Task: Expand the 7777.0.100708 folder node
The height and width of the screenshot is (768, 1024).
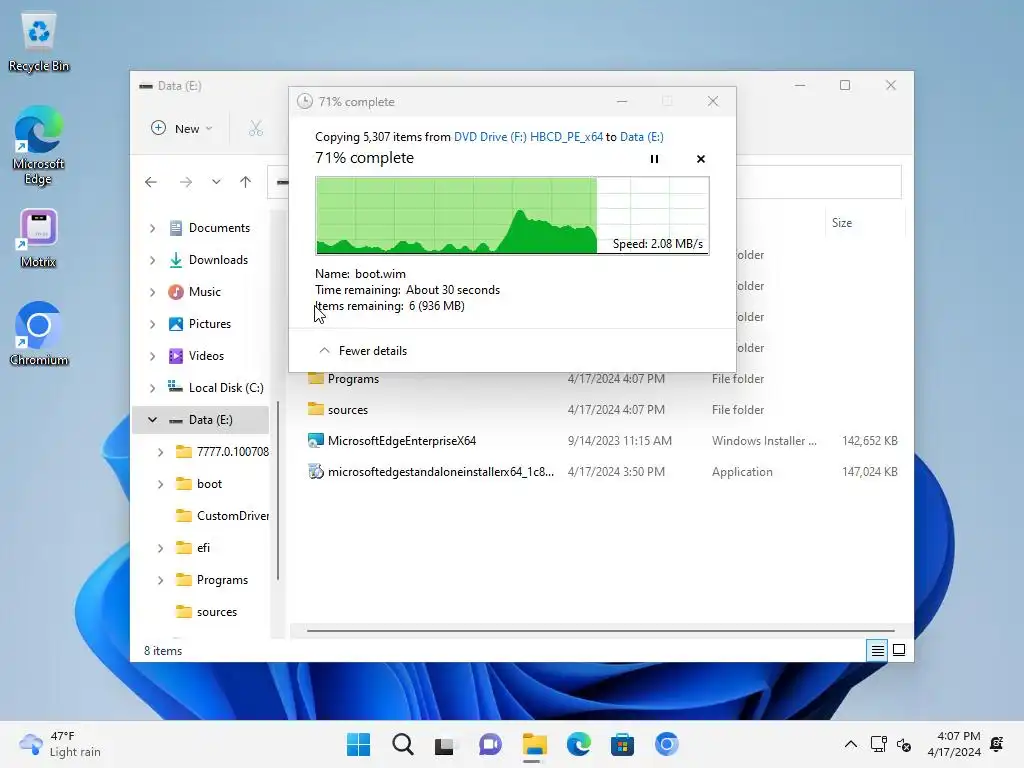Action: 161,452
